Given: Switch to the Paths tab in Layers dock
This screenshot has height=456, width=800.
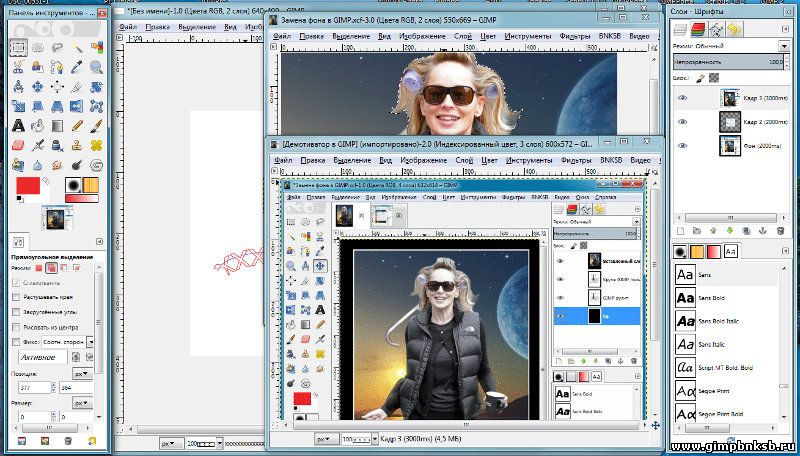Looking at the screenshot, I should pyautogui.click(x=716, y=30).
